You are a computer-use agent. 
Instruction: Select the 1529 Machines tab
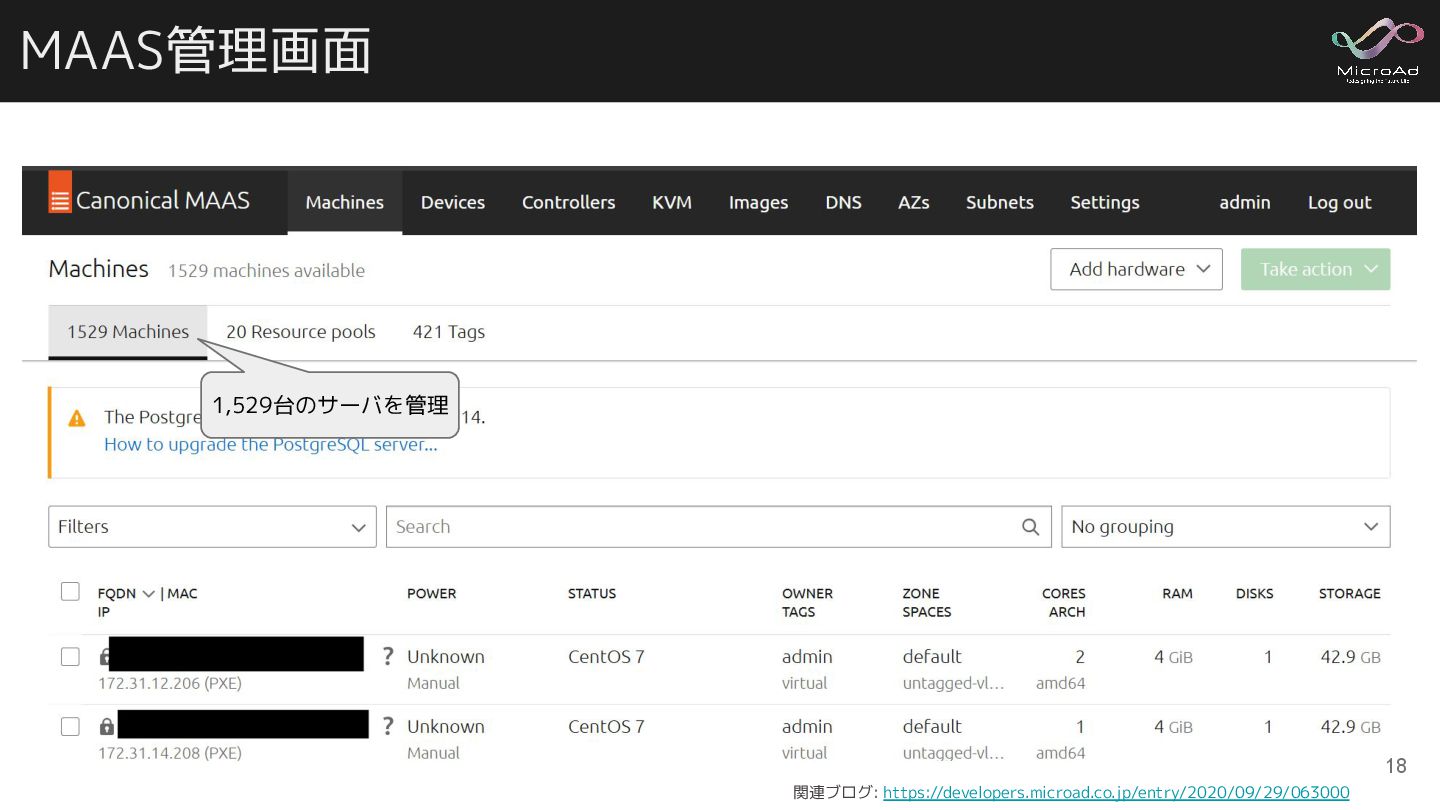(128, 332)
